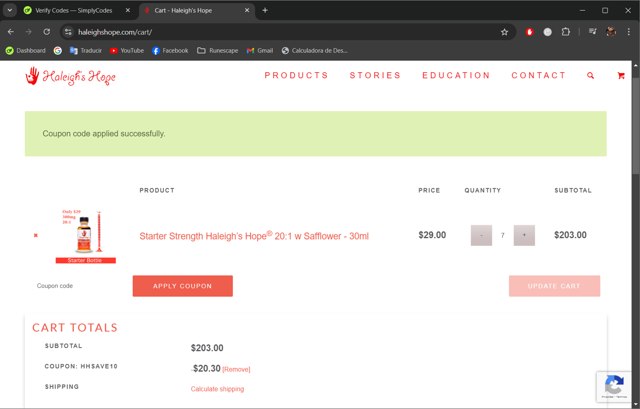This screenshot has width=640, height=409.
Task: Click the quantity field showing 7
Action: (502, 236)
